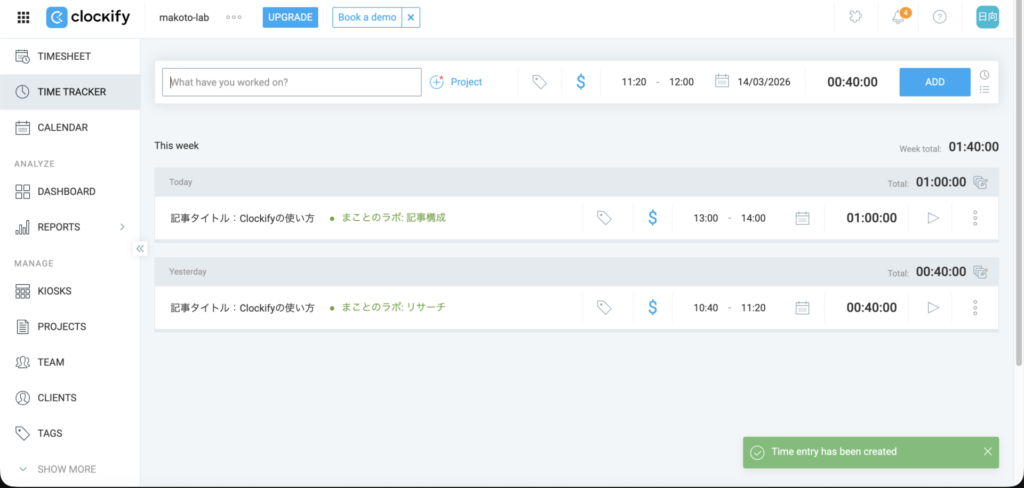Open three-dot menu on today's entry
Image resolution: width=1024 pixels, height=488 pixels.
(x=975, y=218)
